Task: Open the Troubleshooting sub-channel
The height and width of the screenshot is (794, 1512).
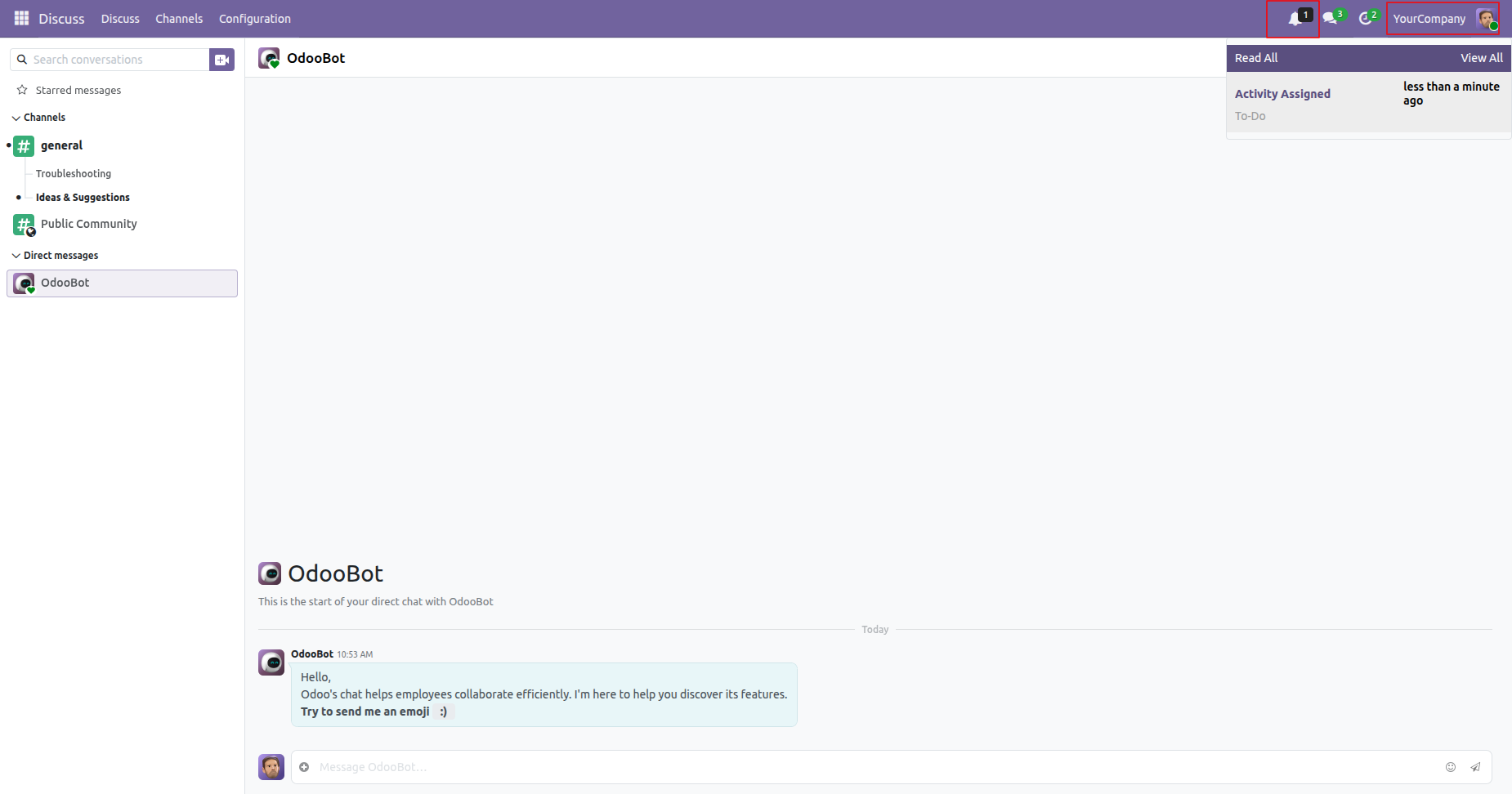Action: click(x=74, y=173)
